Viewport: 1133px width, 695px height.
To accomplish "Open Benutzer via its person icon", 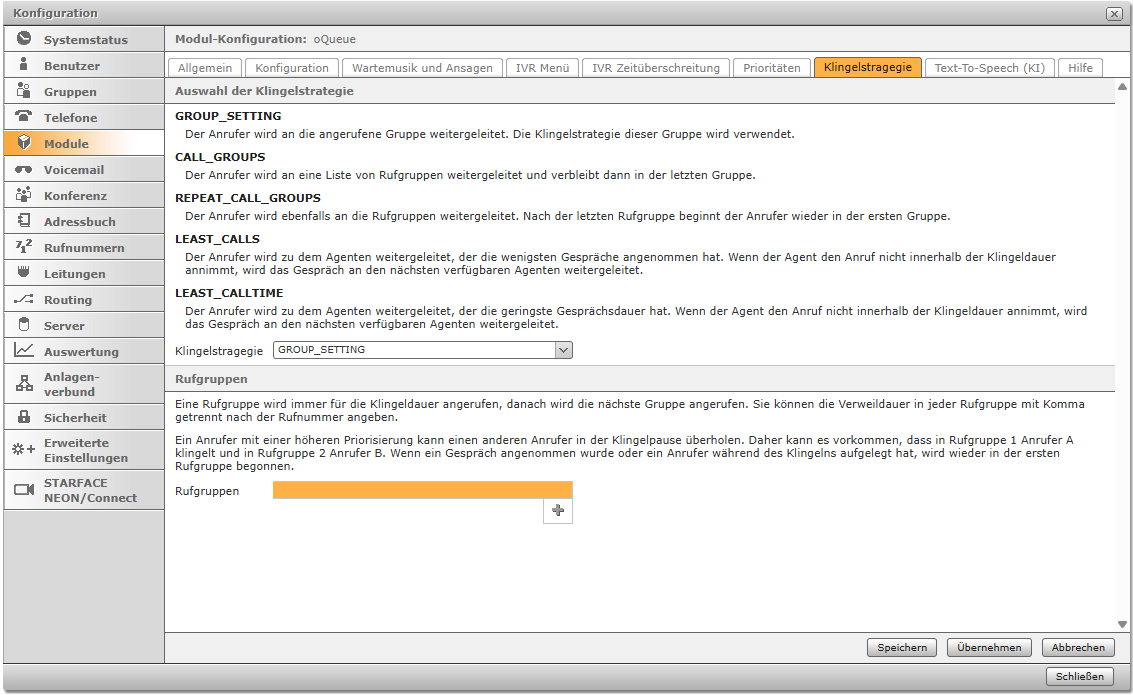I will pyautogui.click(x=24, y=65).
